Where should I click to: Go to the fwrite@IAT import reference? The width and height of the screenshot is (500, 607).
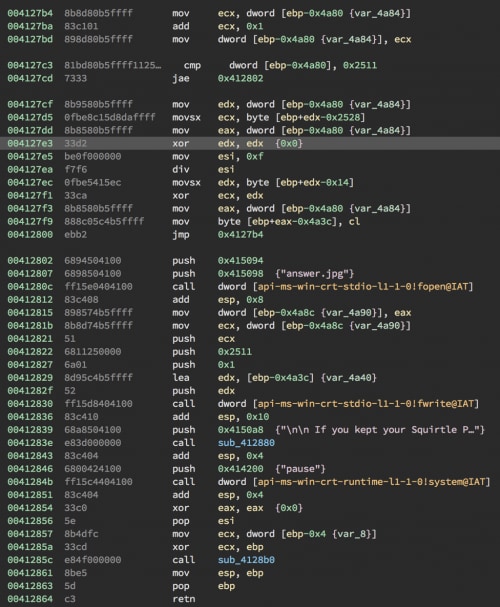366,404
